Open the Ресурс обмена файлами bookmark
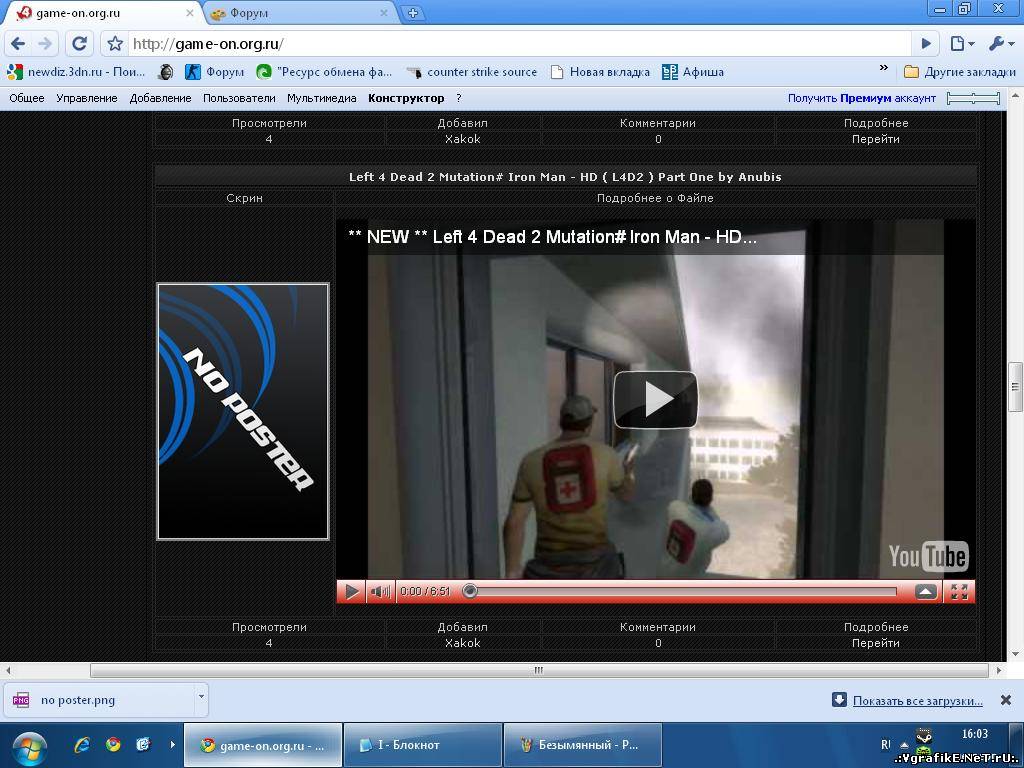1024x768 pixels. (324, 72)
